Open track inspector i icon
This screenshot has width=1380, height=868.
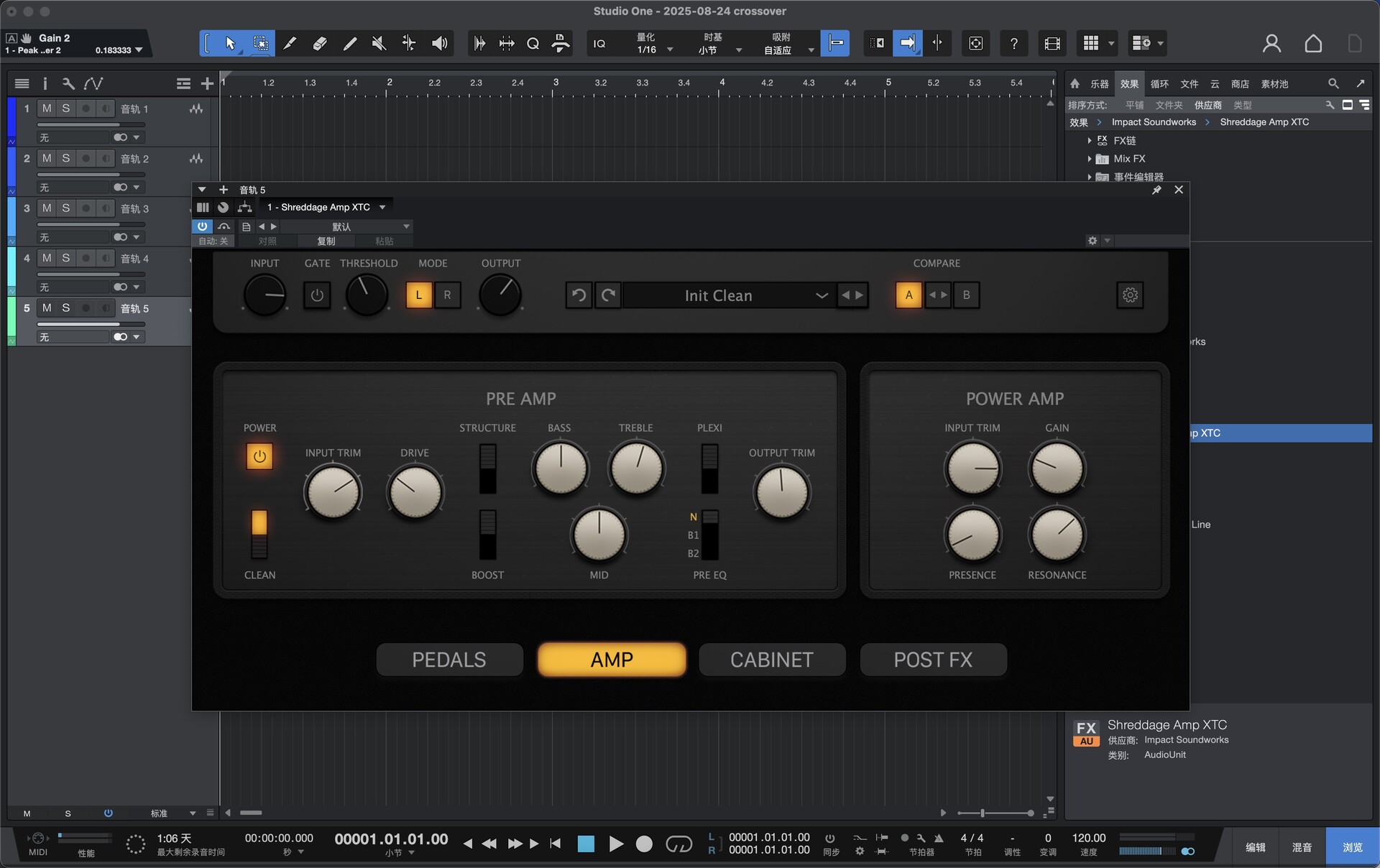pos(45,84)
